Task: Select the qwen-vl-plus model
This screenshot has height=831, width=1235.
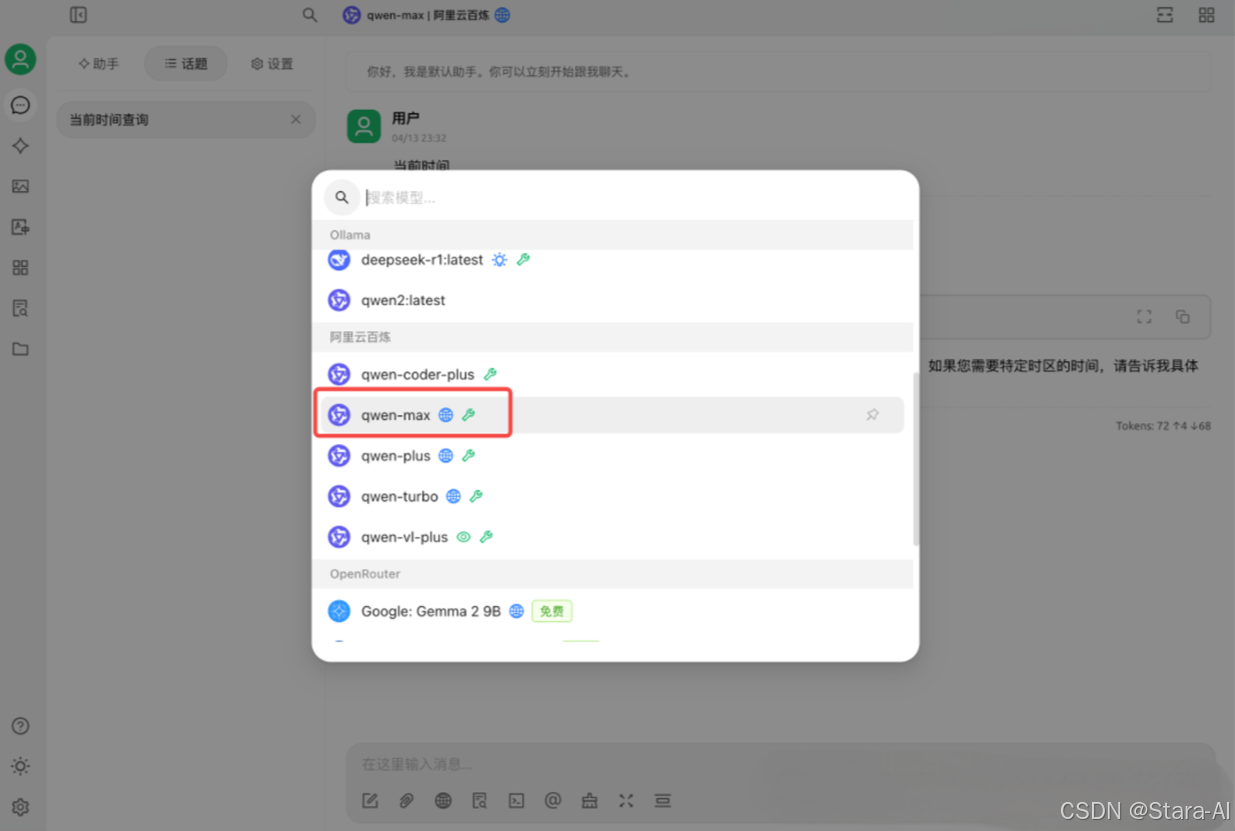Action: (612, 537)
